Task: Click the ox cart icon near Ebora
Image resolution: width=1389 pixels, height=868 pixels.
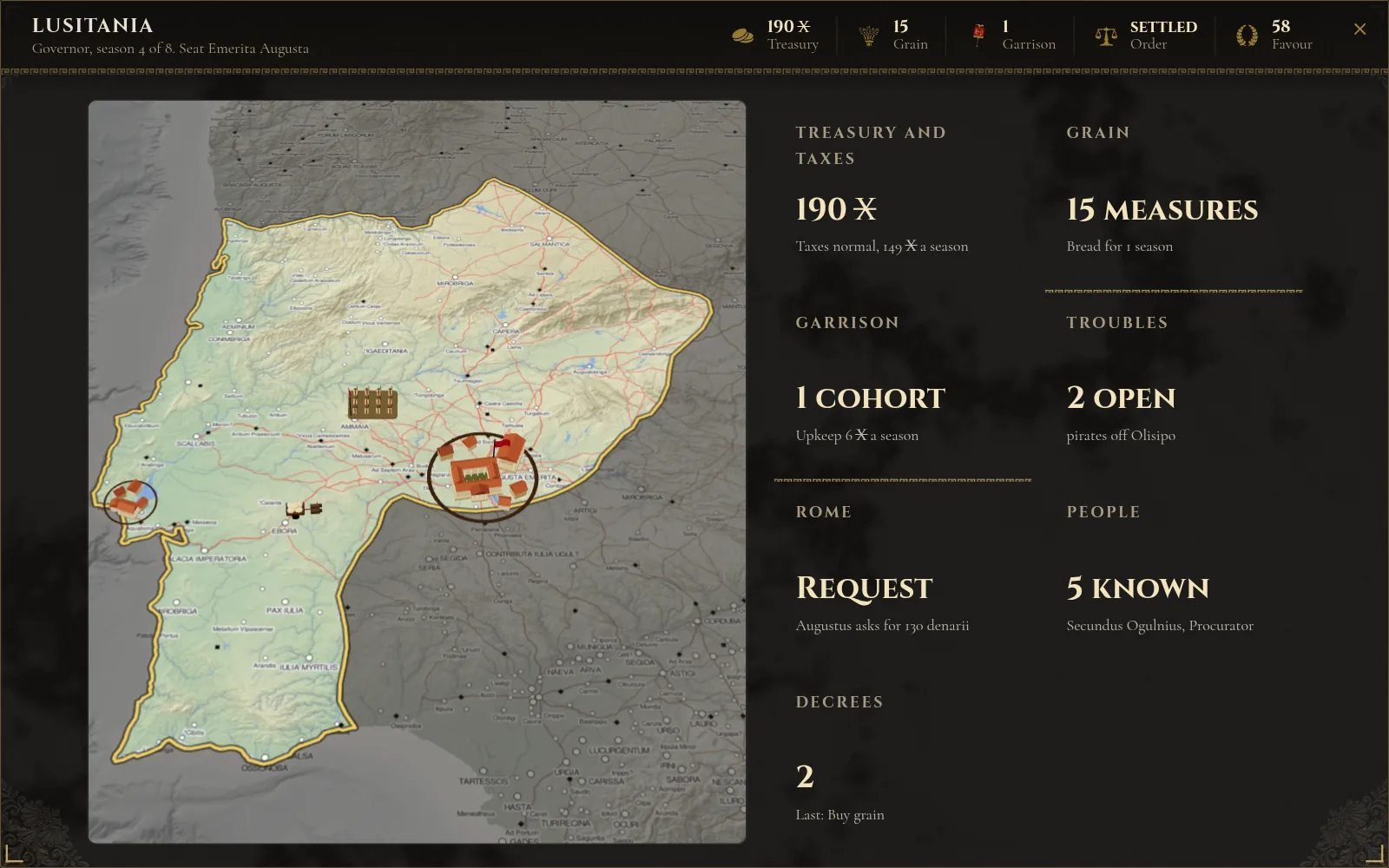Action: coord(305,509)
